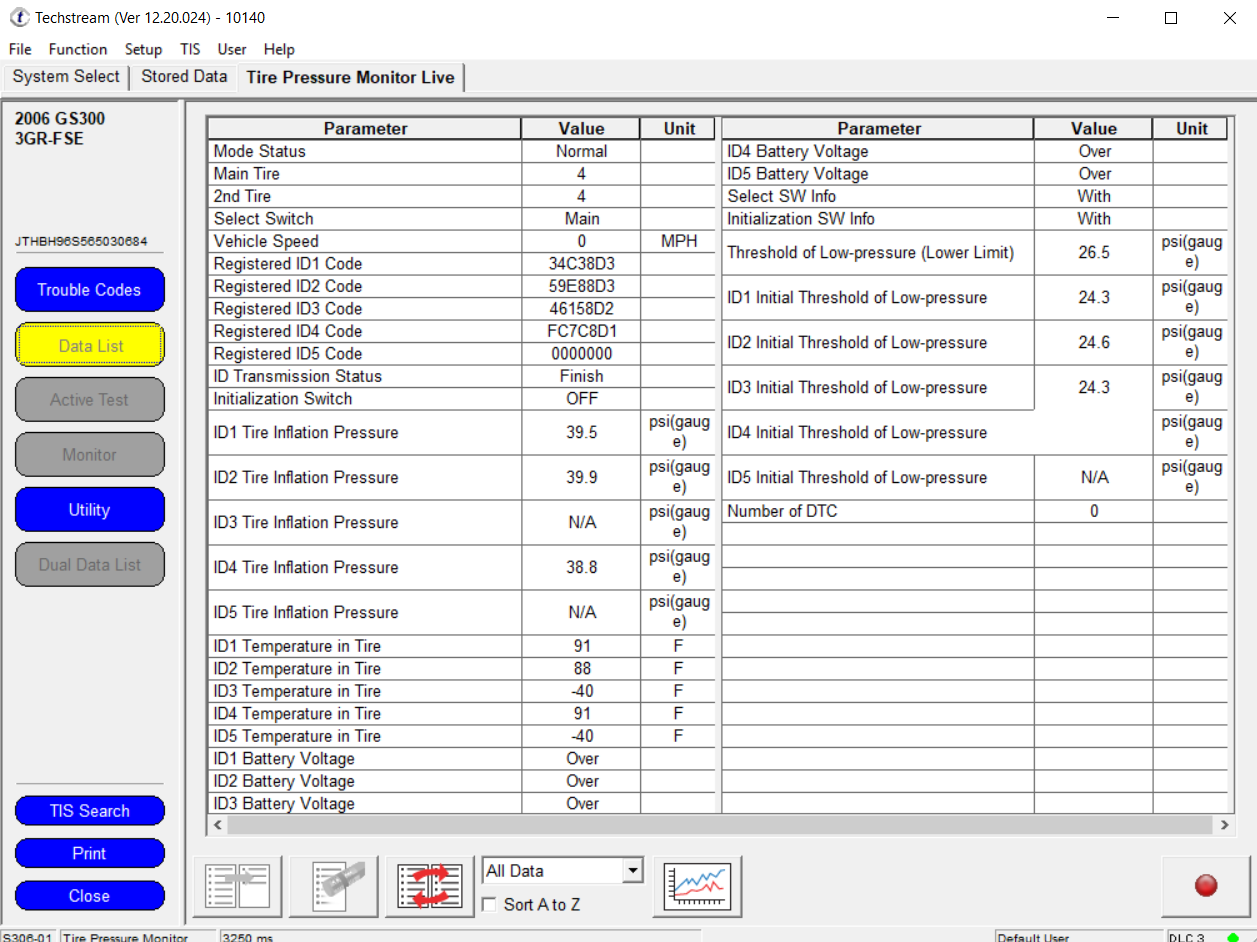1257x942 pixels.
Task: Click the Utility button
Action: [89, 510]
